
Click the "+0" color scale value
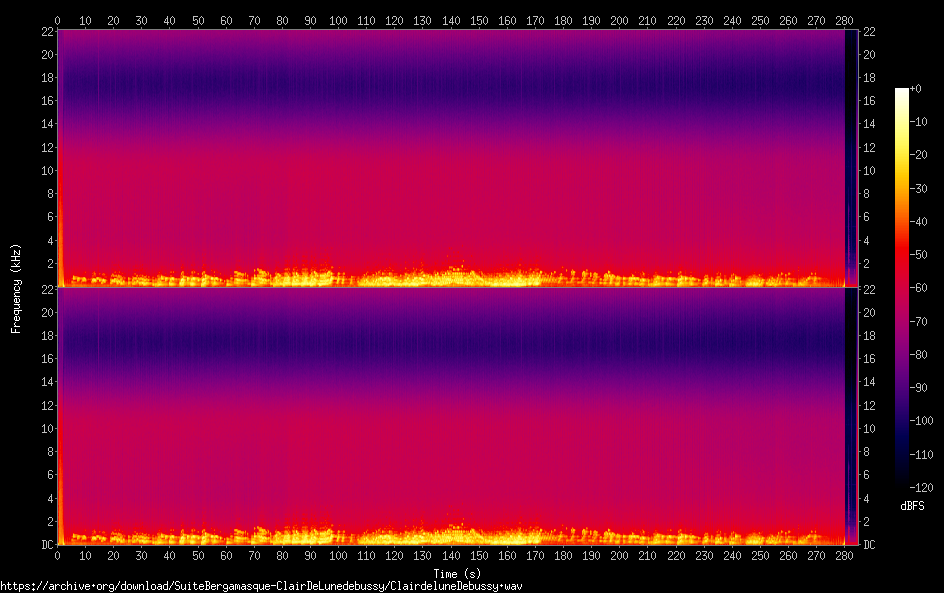click(915, 88)
